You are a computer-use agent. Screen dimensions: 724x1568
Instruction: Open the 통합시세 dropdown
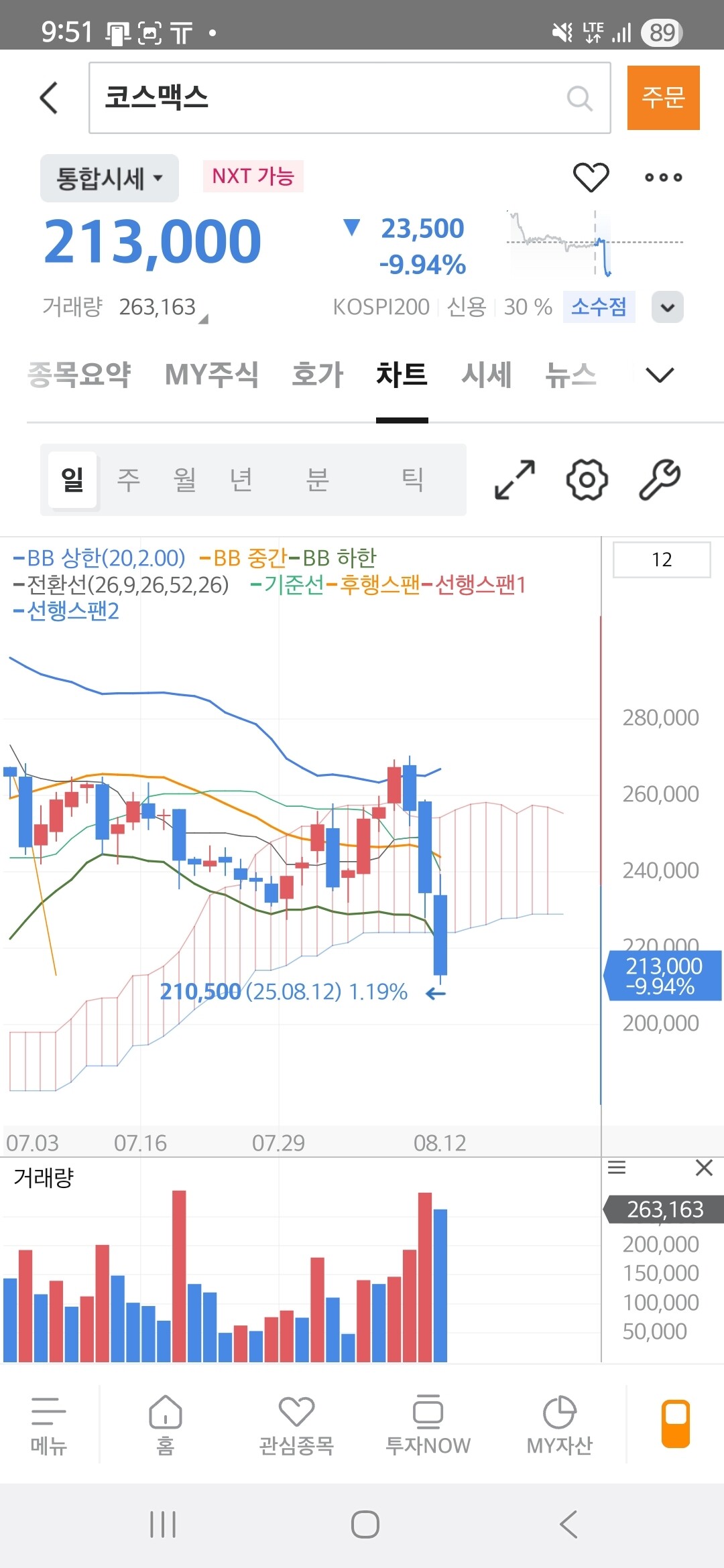(x=109, y=178)
